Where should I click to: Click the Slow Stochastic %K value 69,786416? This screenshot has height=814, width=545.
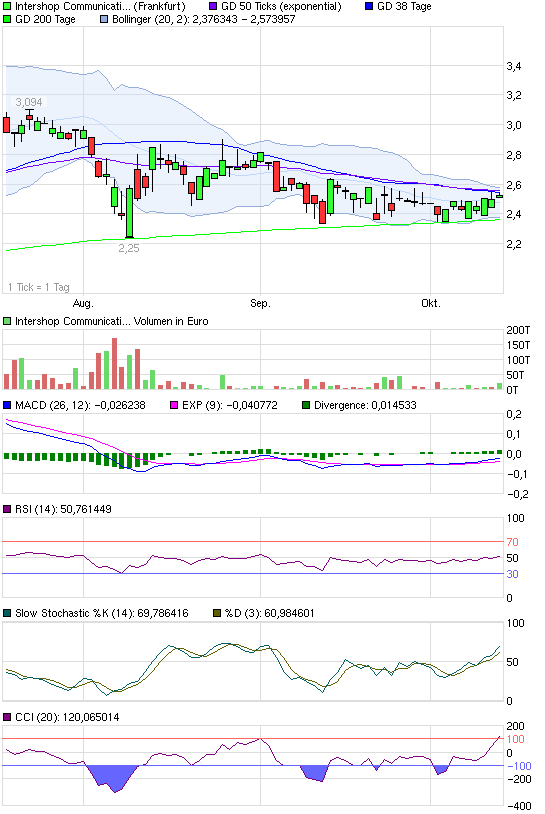pos(162,613)
